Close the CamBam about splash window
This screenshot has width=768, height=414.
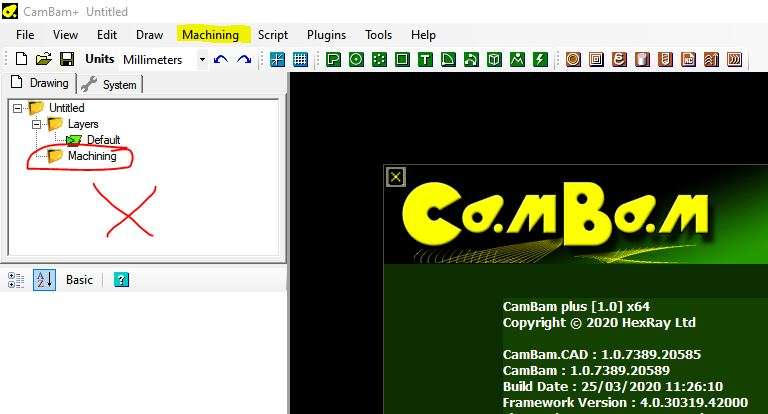coord(396,177)
